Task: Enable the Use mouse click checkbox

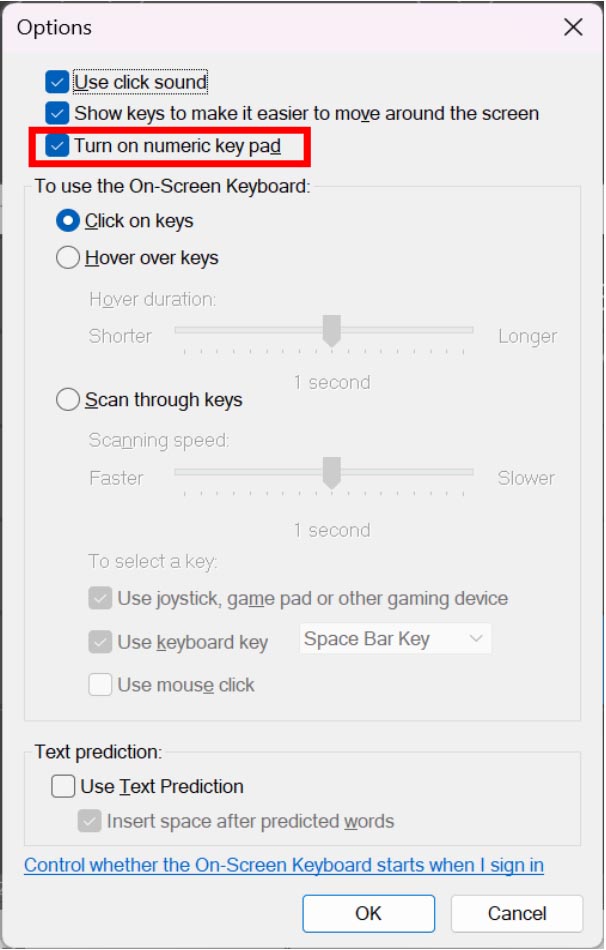Action: click(x=100, y=685)
